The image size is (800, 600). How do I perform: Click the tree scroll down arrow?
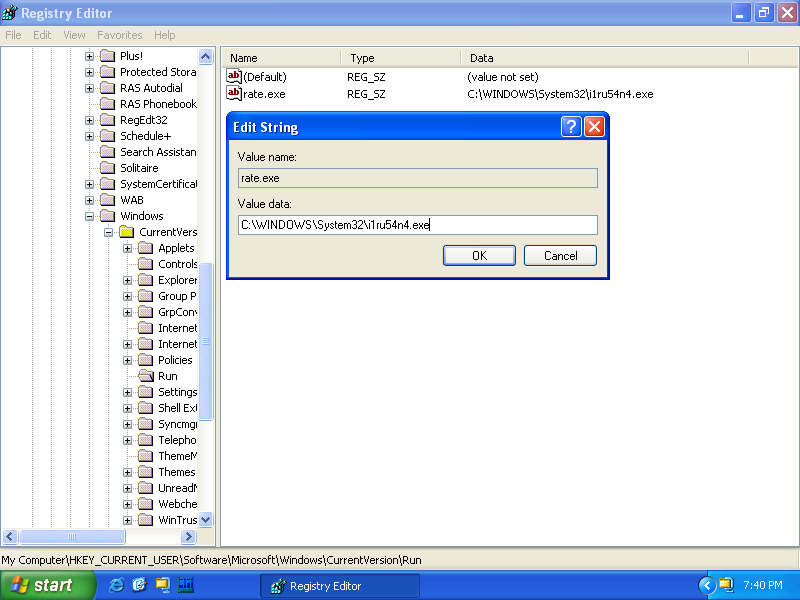tap(206, 520)
